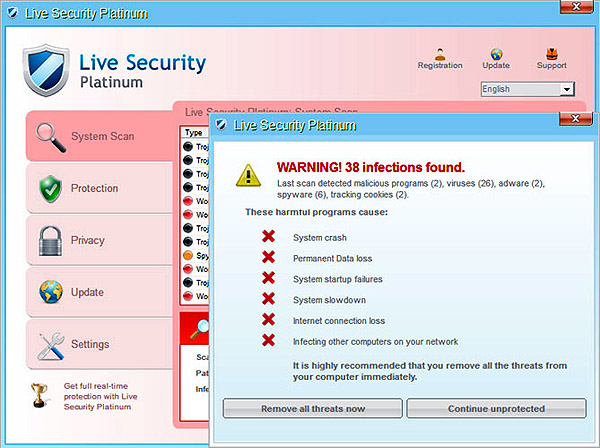Click the System slowdown text
This screenshot has width=600, height=448.
point(329,300)
